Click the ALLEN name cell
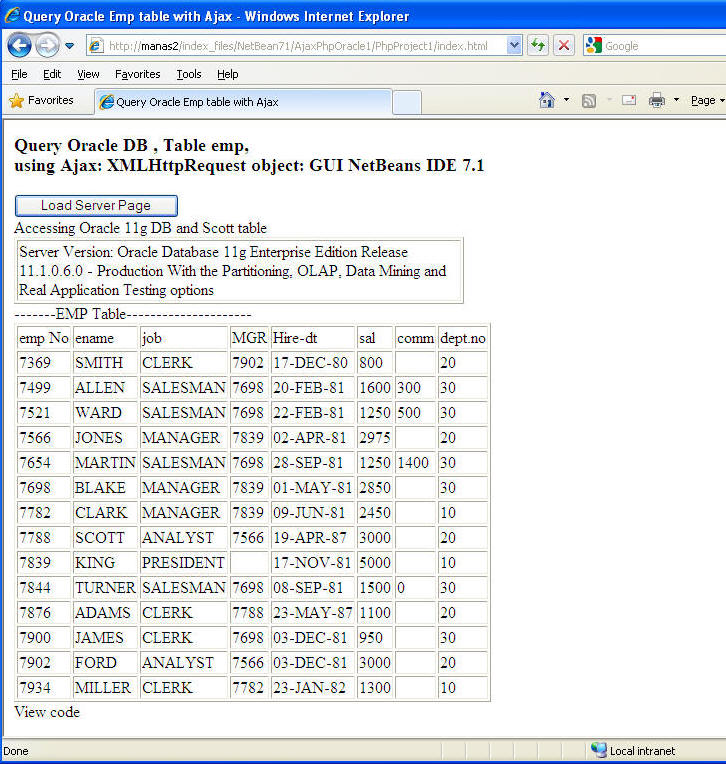The width and height of the screenshot is (726, 764). 105,388
